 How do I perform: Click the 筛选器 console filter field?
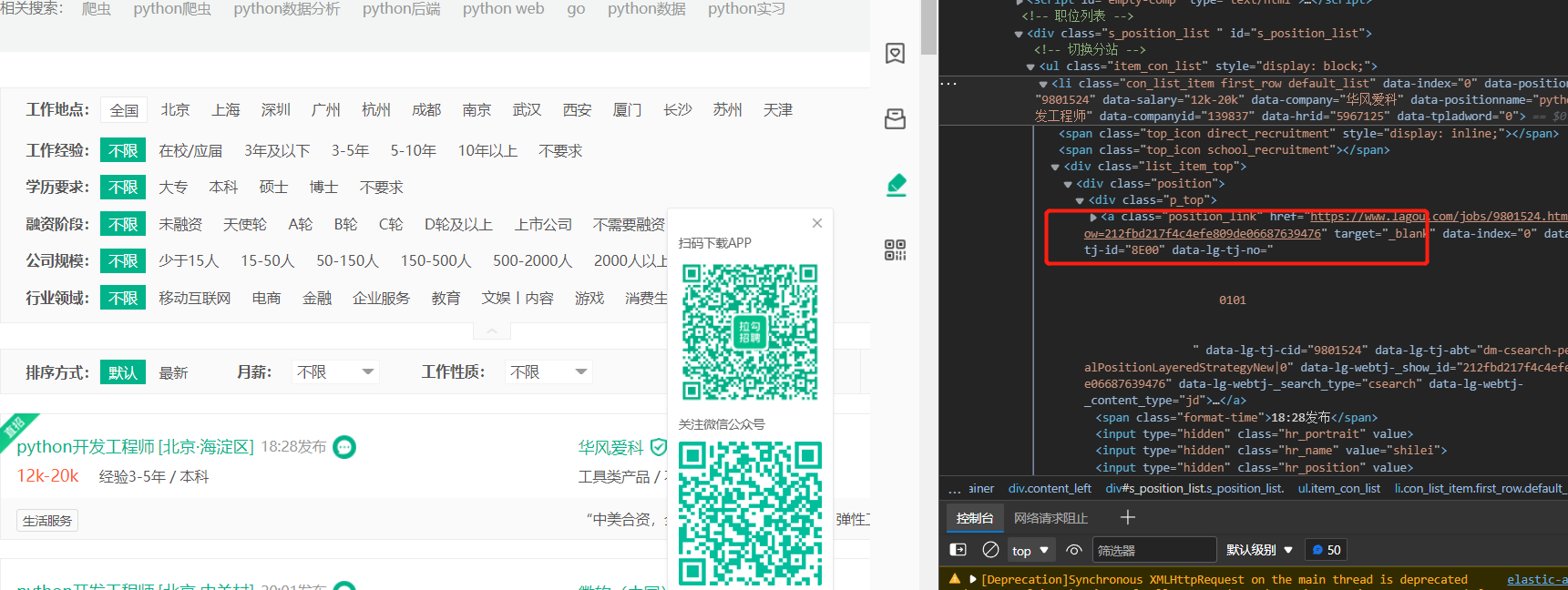tap(1153, 550)
